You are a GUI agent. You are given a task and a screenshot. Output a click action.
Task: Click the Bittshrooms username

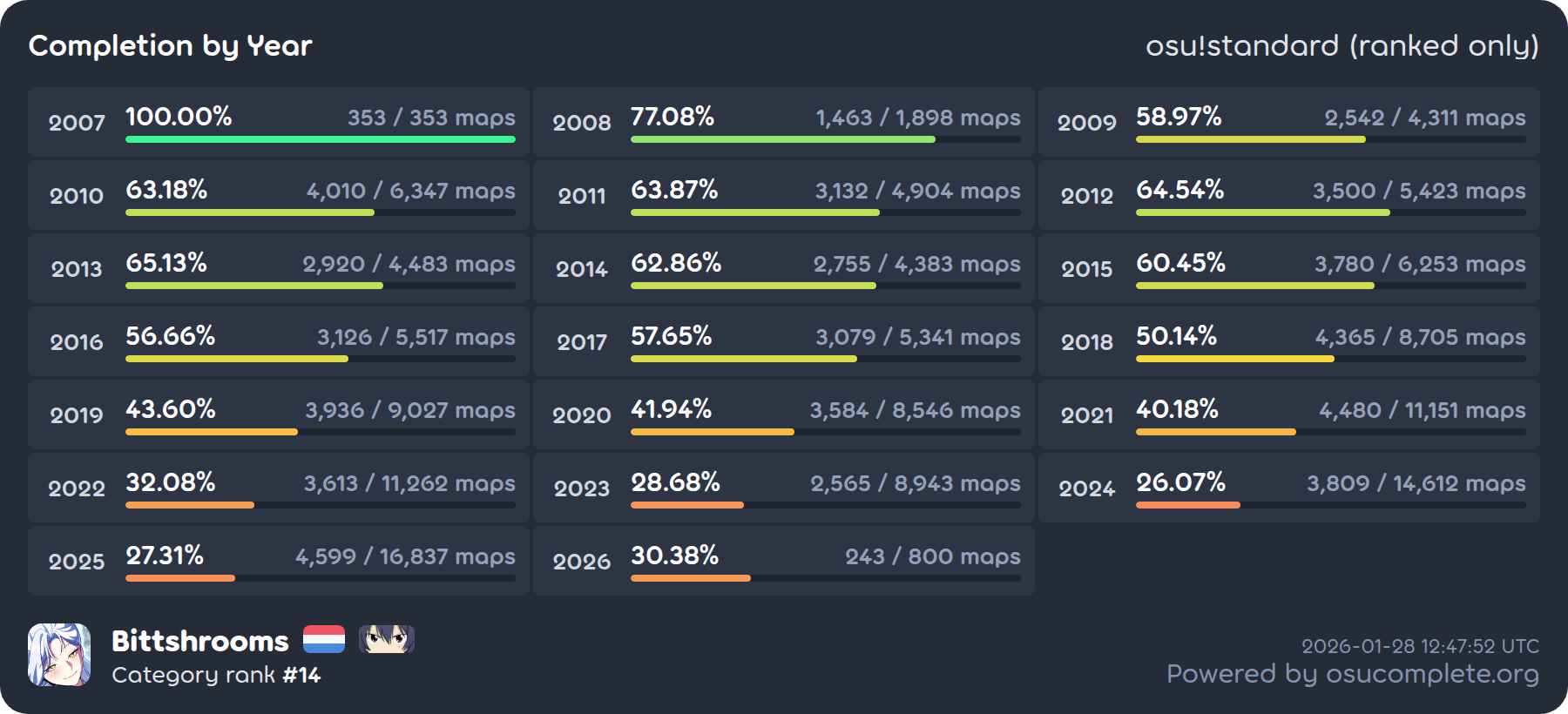pyautogui.click(x=199, y=641)
